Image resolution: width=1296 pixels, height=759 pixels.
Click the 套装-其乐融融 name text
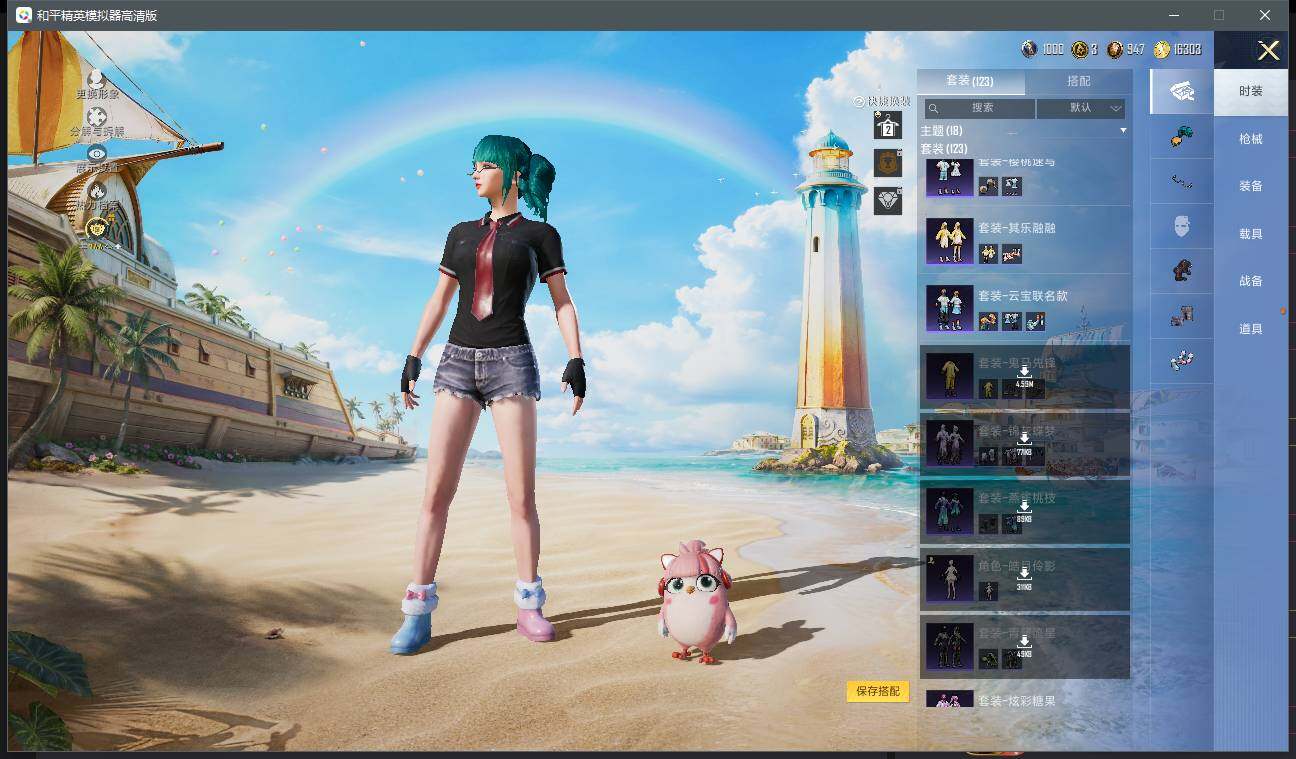coord(1017,228)
